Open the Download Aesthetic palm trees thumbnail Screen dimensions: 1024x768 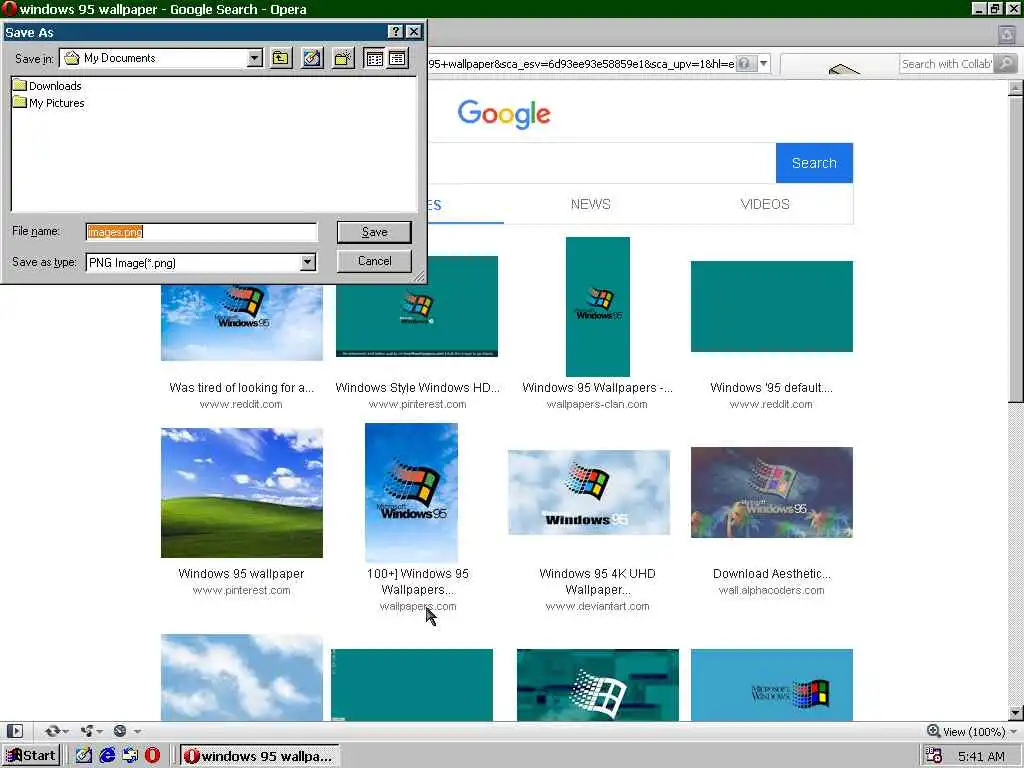tap(771, 492)
